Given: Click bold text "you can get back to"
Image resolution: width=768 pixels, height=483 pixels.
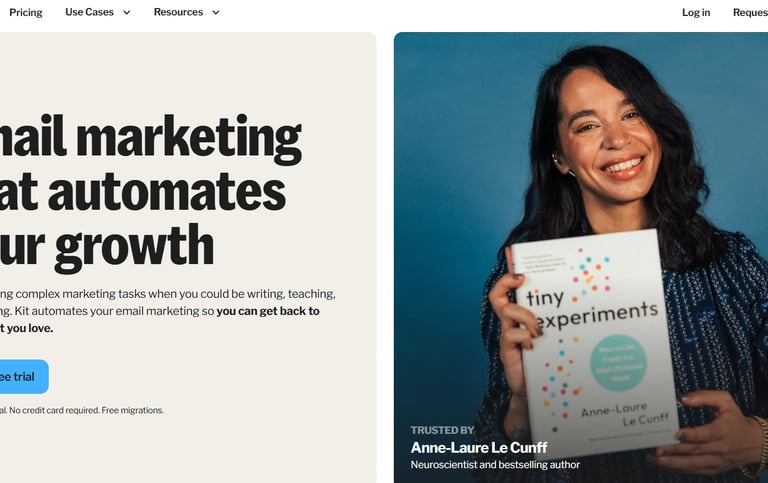Looking at the screenshot, I should coord(268,311).
